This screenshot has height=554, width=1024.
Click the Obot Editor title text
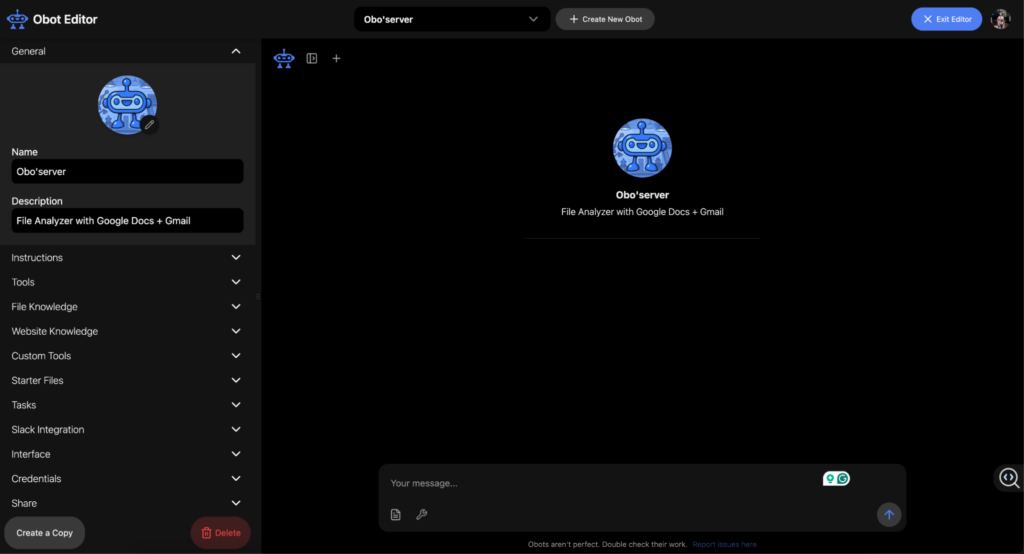[65, 20]
